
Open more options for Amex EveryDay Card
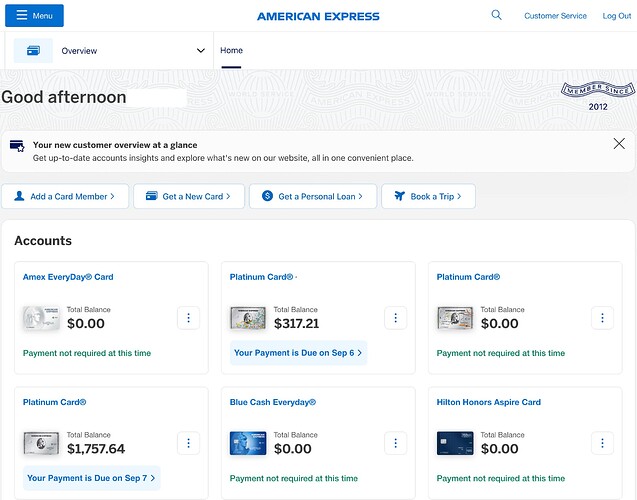click(x=188, y=318)
